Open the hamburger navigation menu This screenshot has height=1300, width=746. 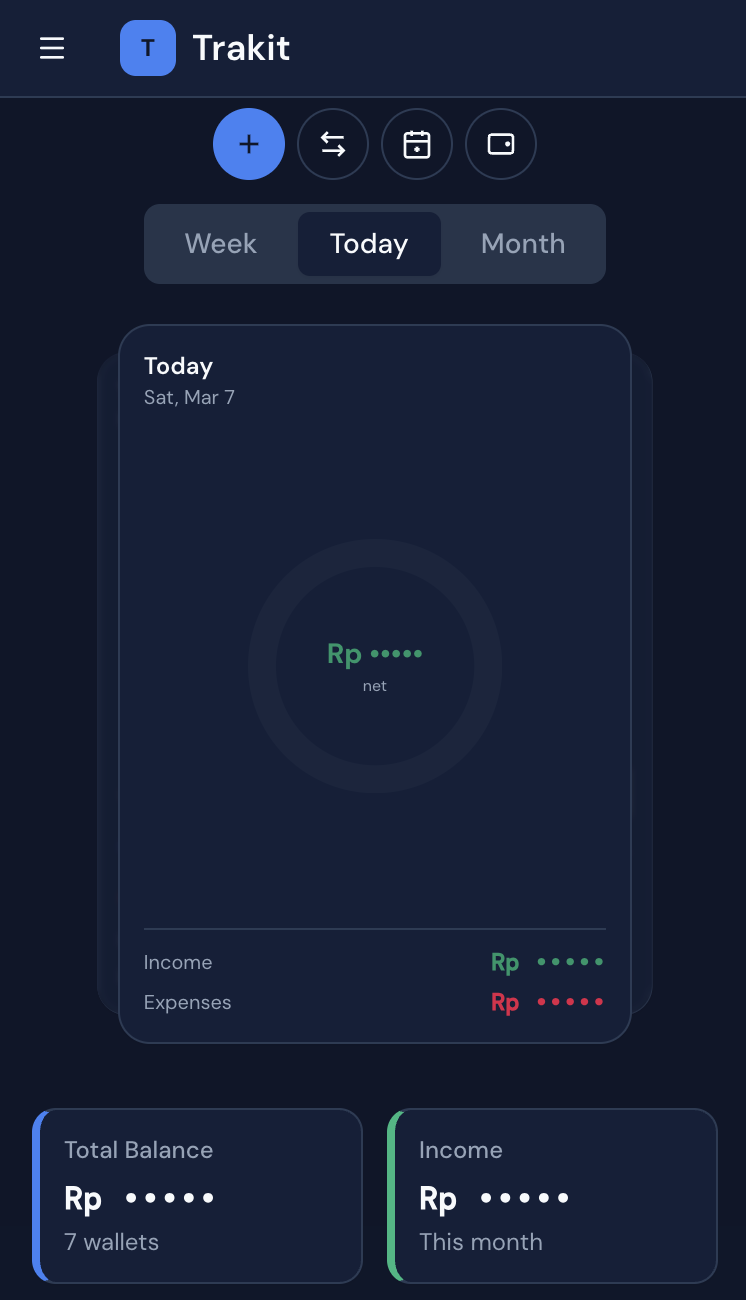[x=52, y=48]
